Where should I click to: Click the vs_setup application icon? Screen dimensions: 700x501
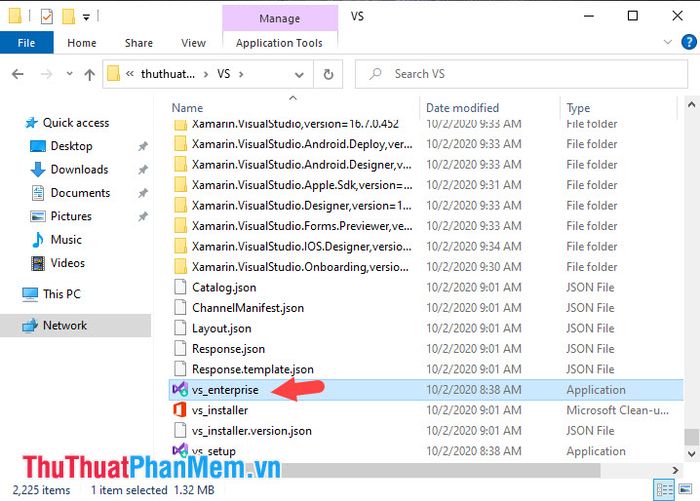coord(180,450)
